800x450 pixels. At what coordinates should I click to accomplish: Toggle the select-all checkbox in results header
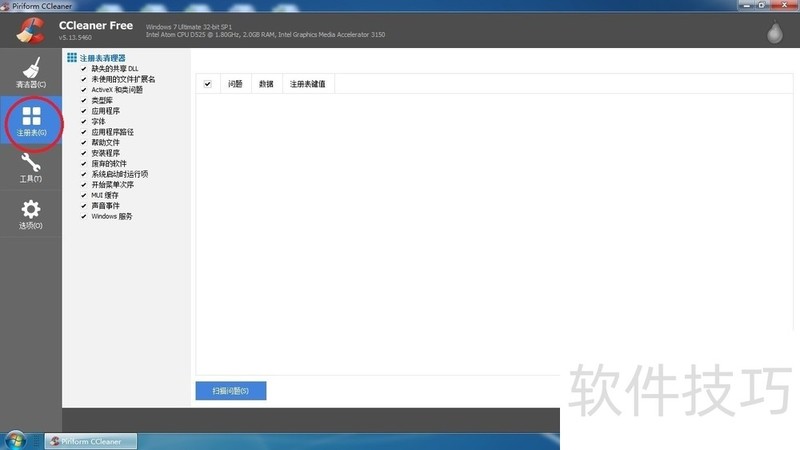click(208, 84)
